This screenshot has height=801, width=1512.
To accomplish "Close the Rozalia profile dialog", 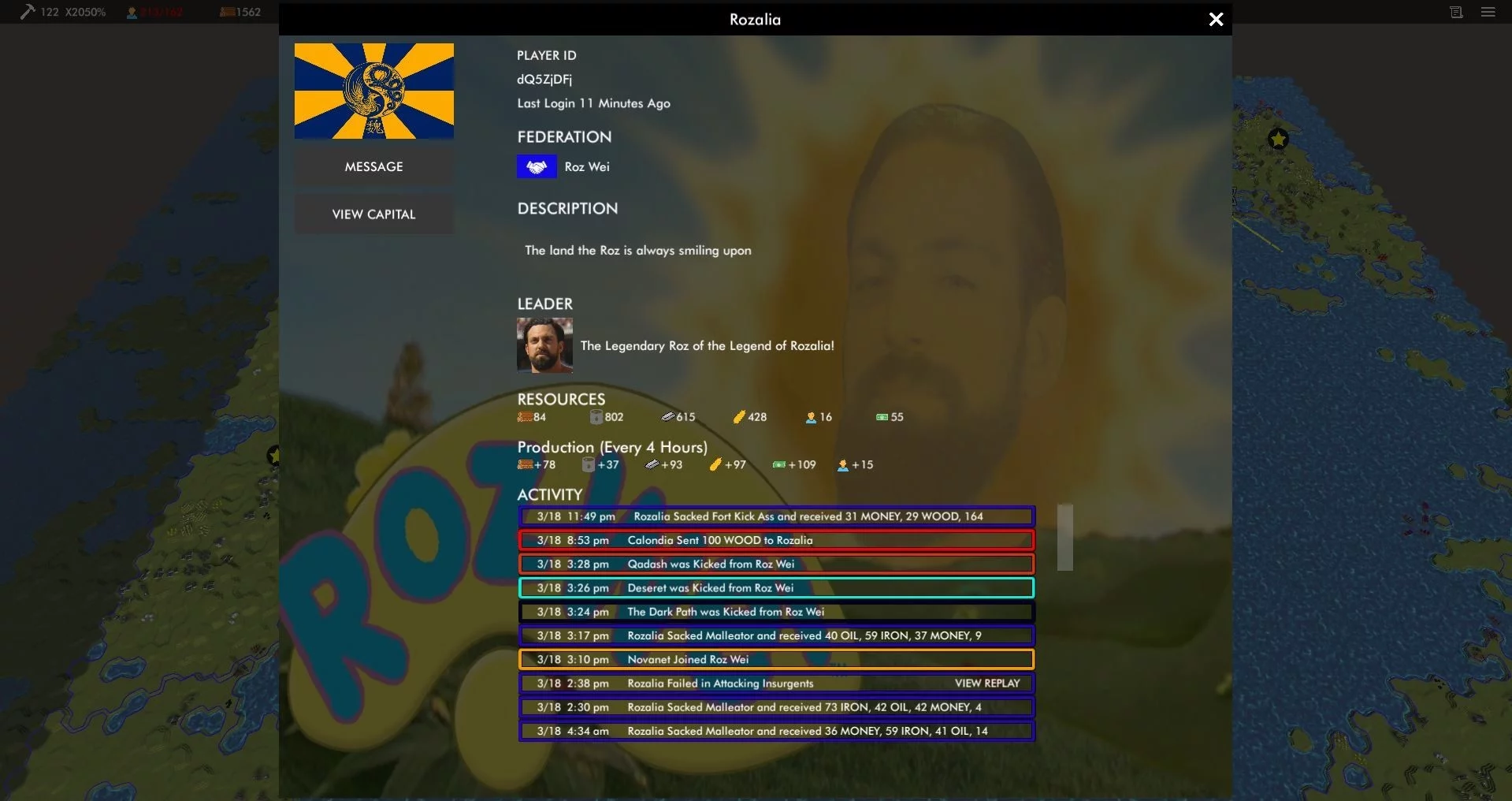I will coord(1216,20).
